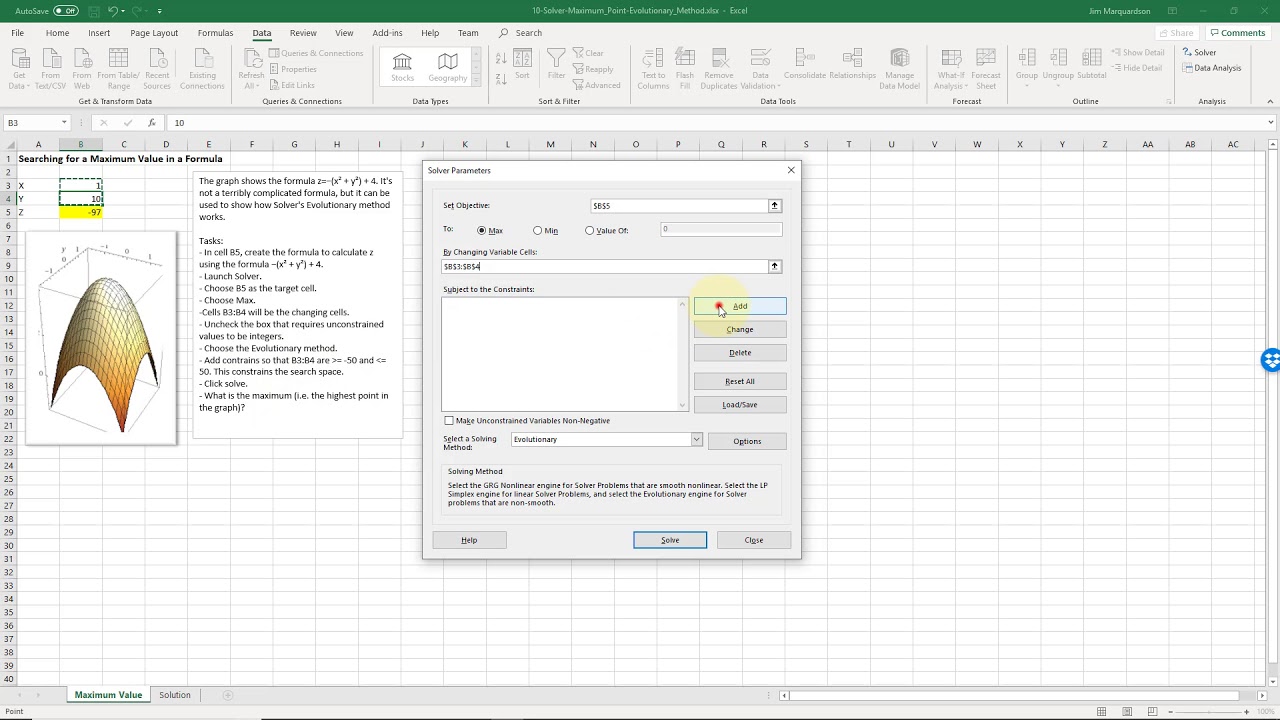Click Remove Duplicates icon
The image size is (1280, 720).
719,68
